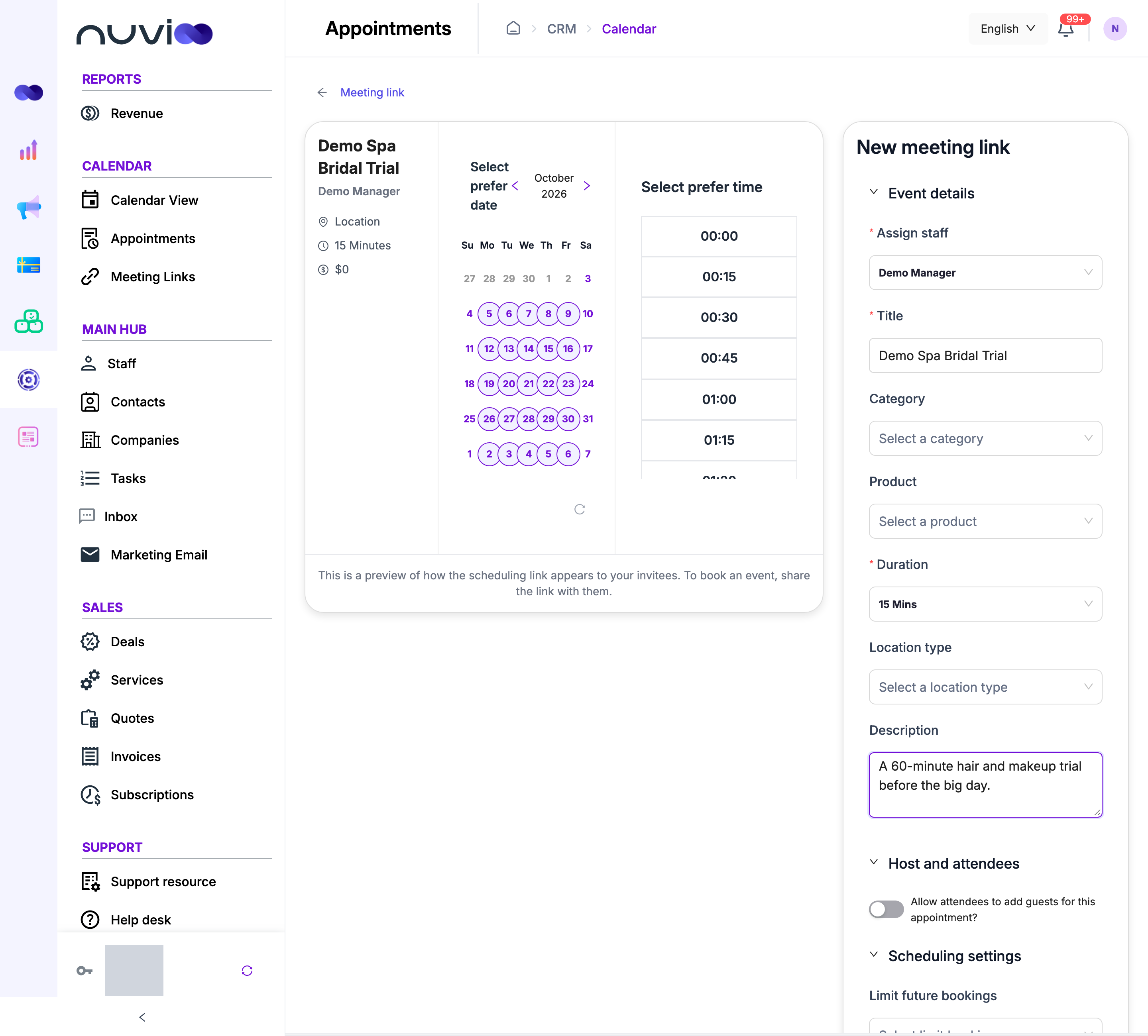Image resolution: width=1148 pixels, height=1036 pixels.
Task: Click the Meeting link back link
Action: 372,92
